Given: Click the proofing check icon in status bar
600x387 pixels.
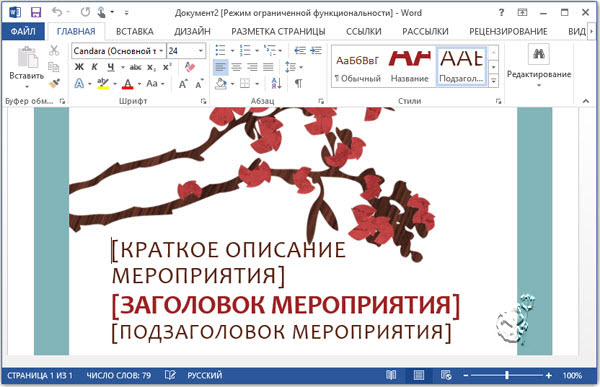Looking at the screenshot, I should (170, 375).
